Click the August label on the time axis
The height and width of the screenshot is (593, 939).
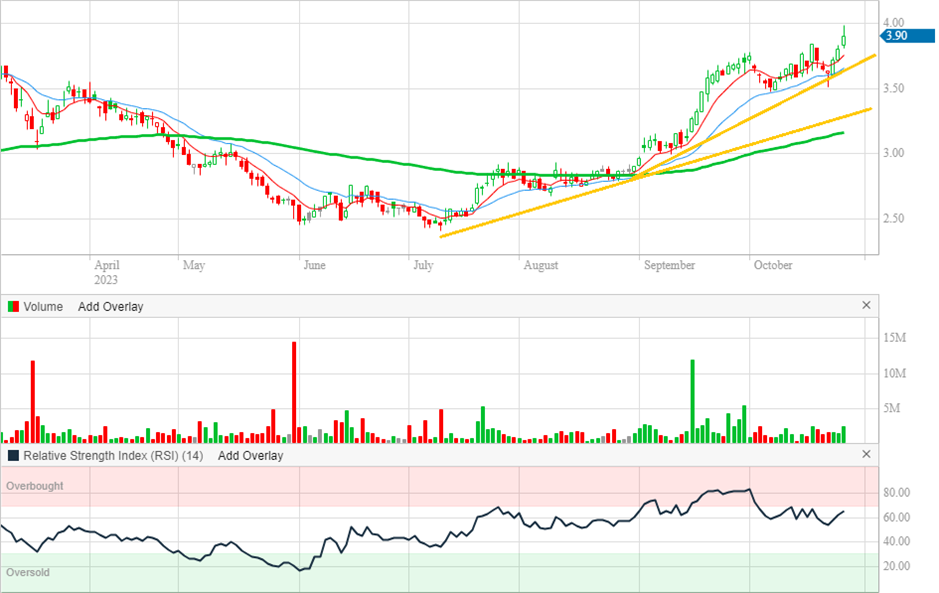coord(540,266)
